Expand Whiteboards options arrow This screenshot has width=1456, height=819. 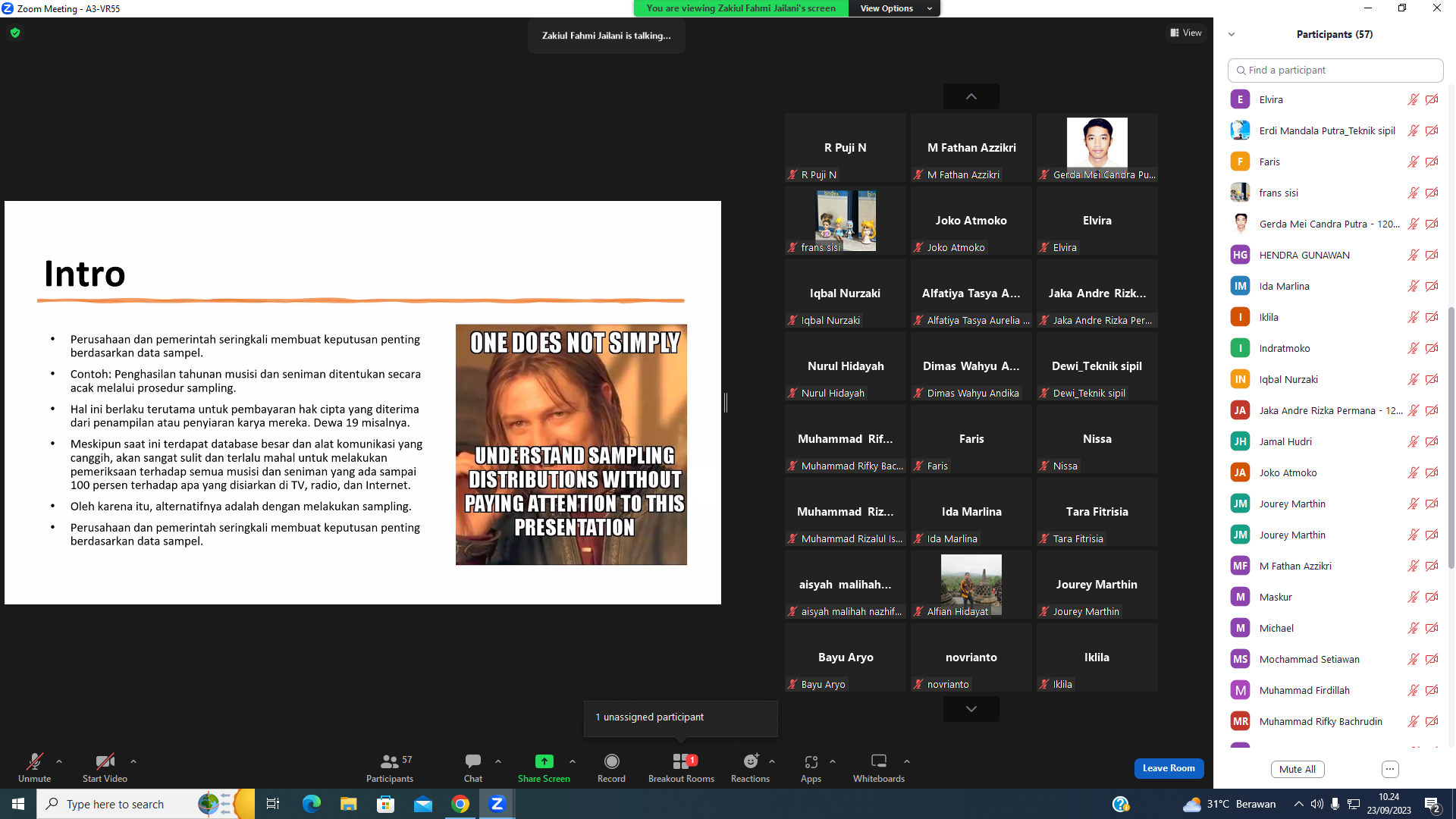907,761
